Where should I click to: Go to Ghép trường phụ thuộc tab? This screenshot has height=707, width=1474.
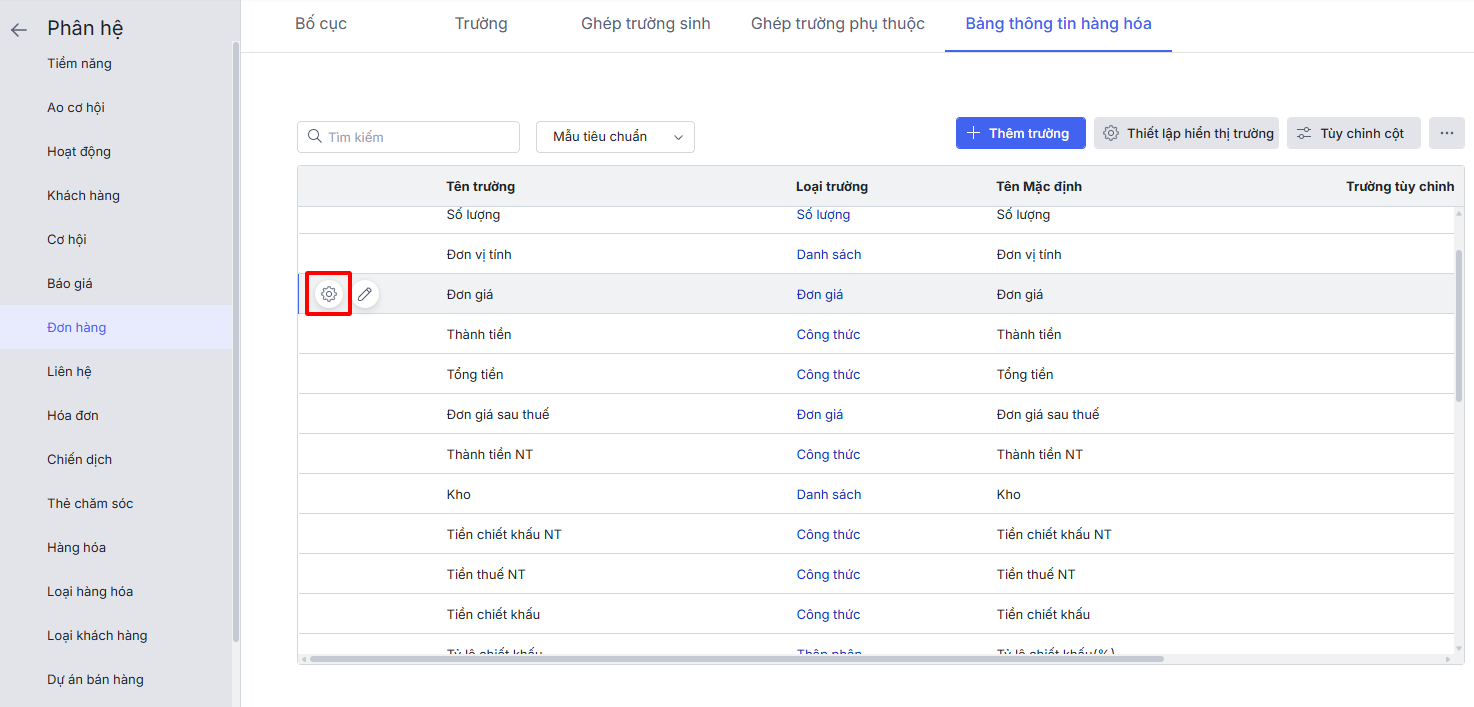coord(837,24)
